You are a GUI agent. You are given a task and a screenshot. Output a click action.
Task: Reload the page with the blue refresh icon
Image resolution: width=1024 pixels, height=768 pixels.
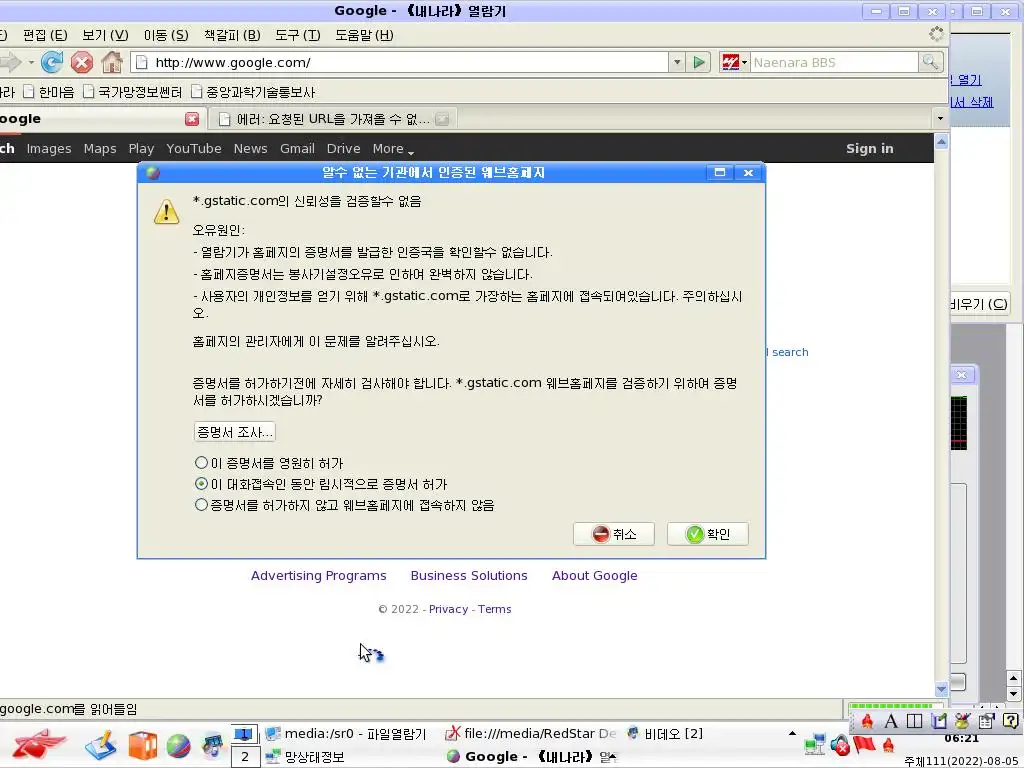(x=52, y=63)
